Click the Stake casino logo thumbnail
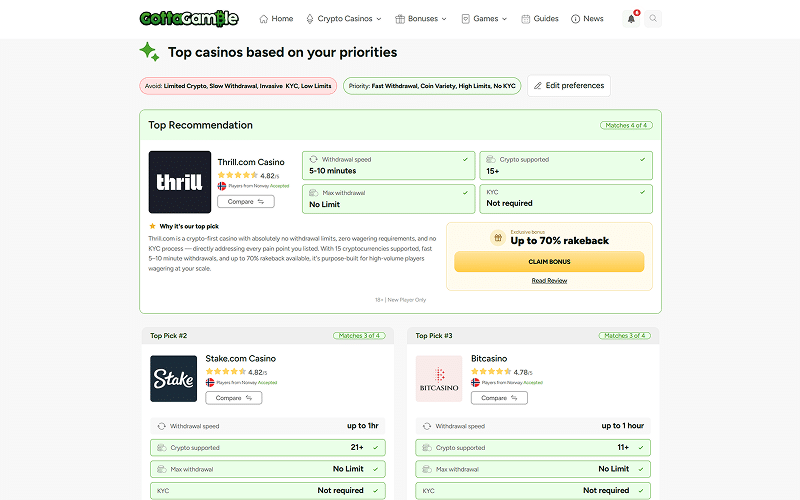Screen dimensions: 800x500 (x=173, y=379)
